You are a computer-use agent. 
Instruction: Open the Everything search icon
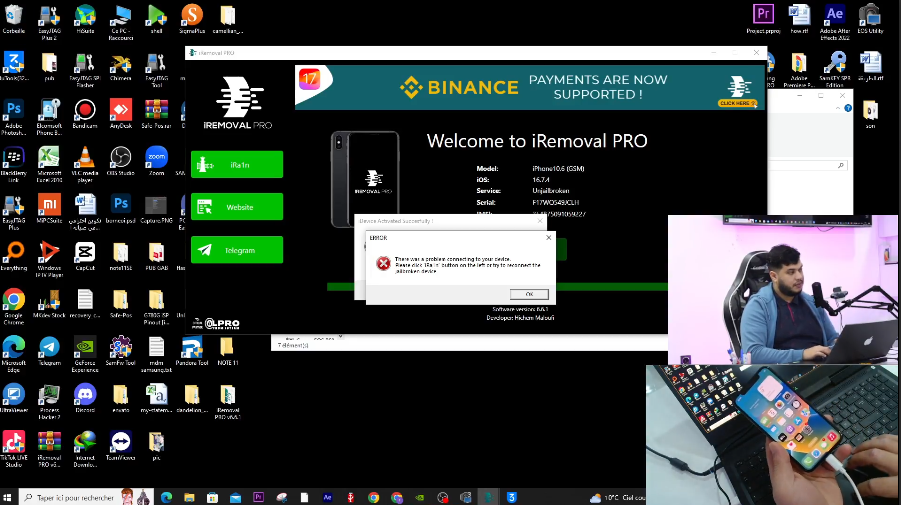pos(13,256)
